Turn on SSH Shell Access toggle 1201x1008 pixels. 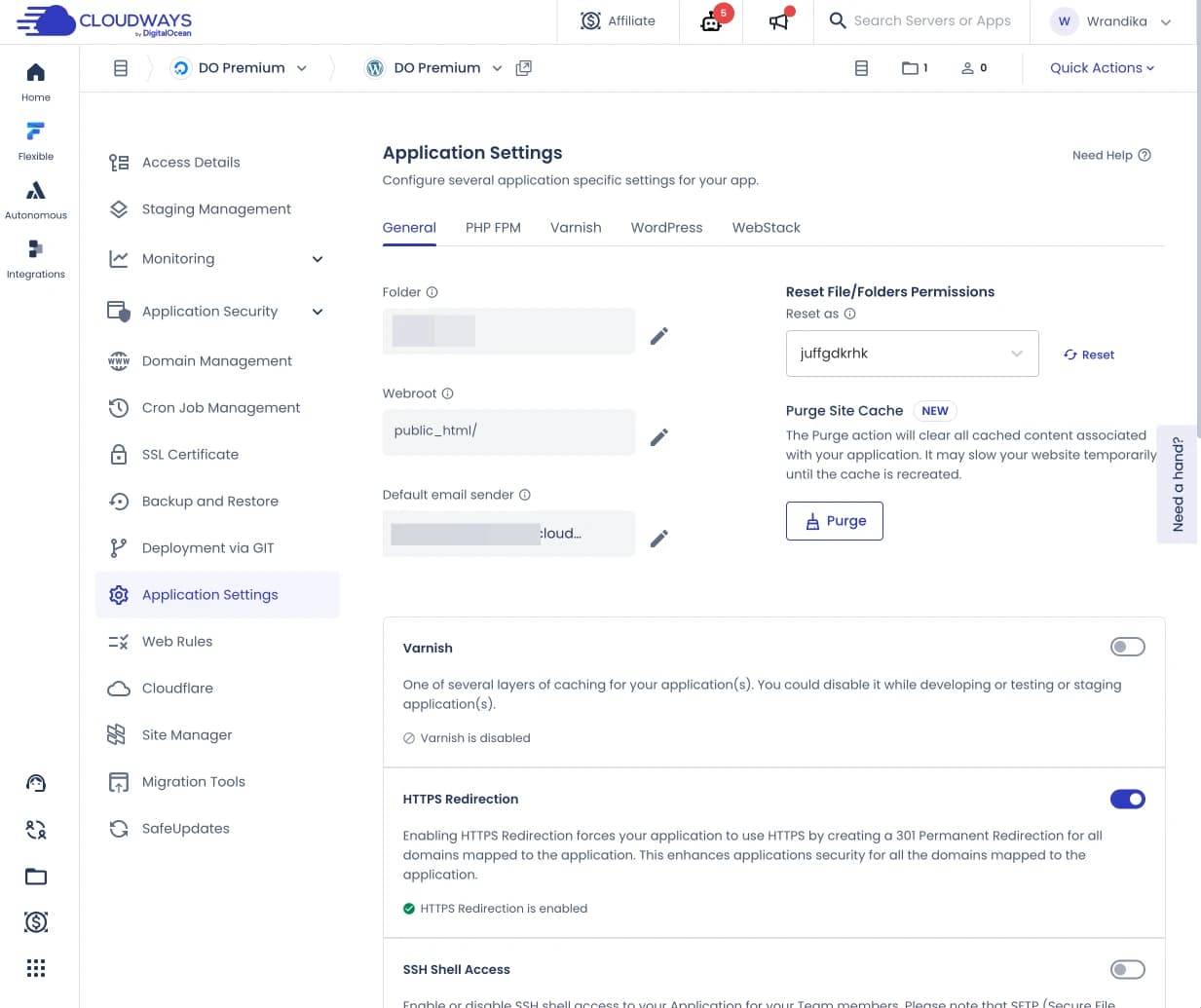coord(1127,969)
